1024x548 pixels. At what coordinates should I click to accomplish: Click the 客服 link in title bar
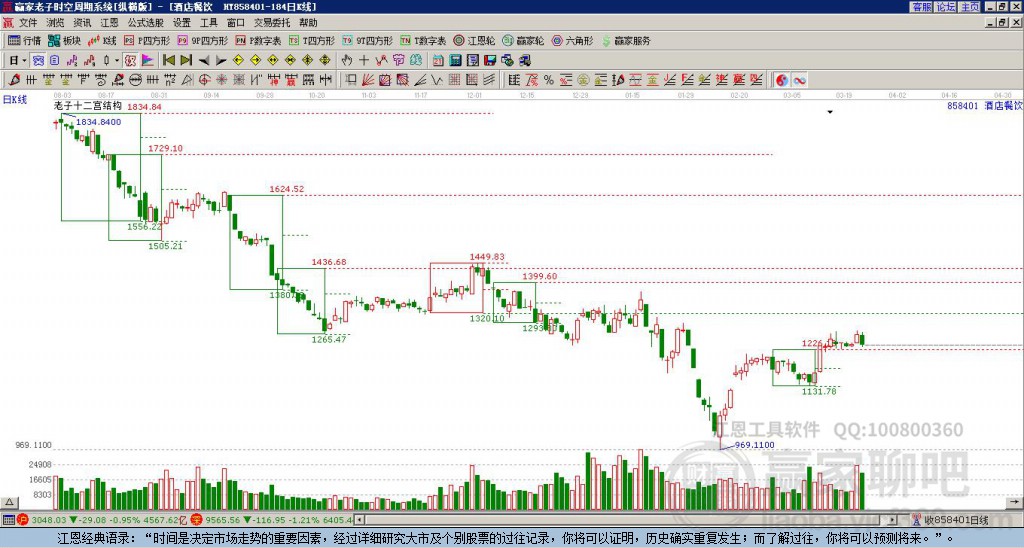click(x=921, y=7)
